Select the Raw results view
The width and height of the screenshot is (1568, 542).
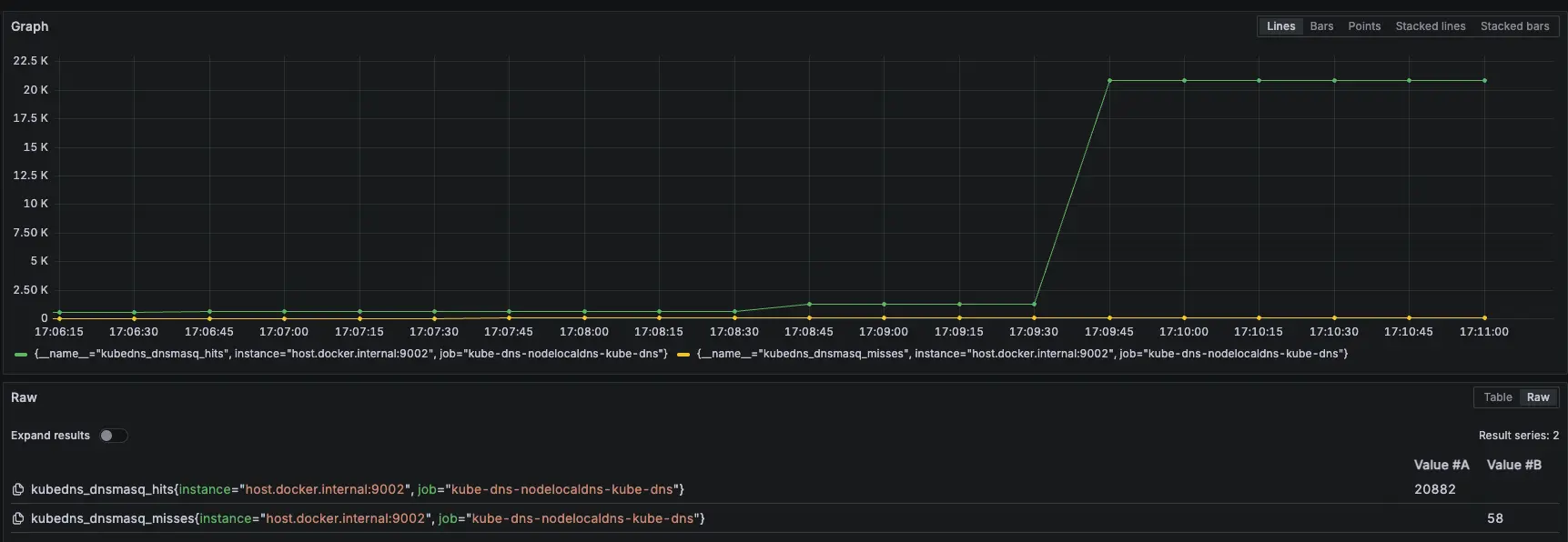(1538, 397)
